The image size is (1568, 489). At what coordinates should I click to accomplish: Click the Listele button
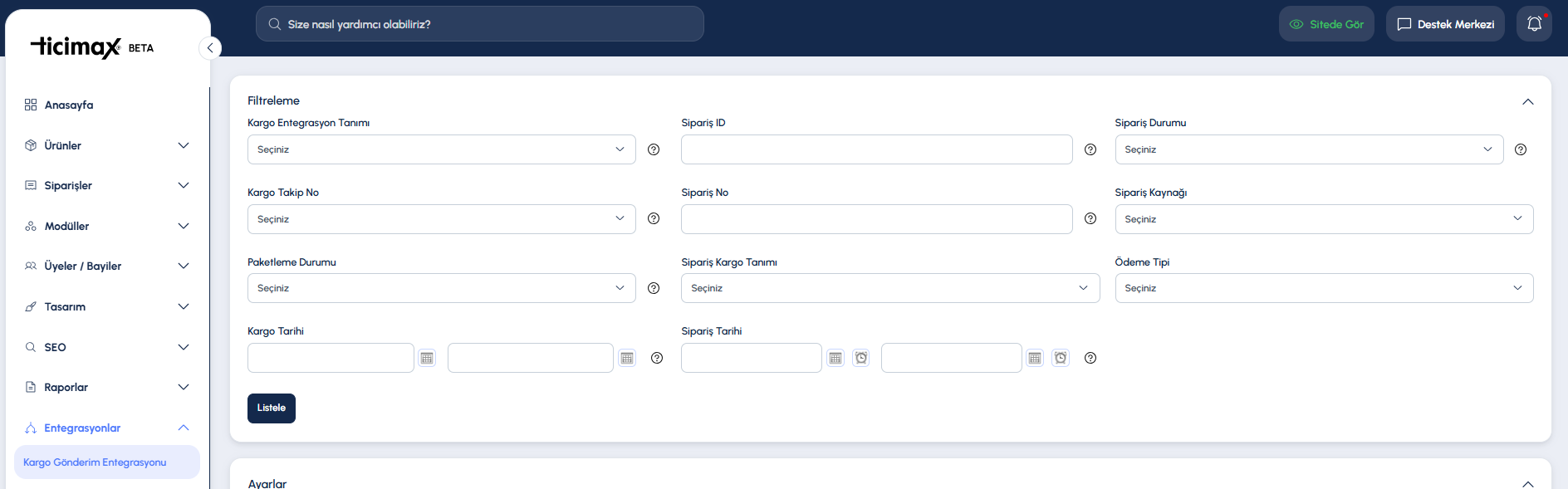pyautogui.click(x=272, y=408)
